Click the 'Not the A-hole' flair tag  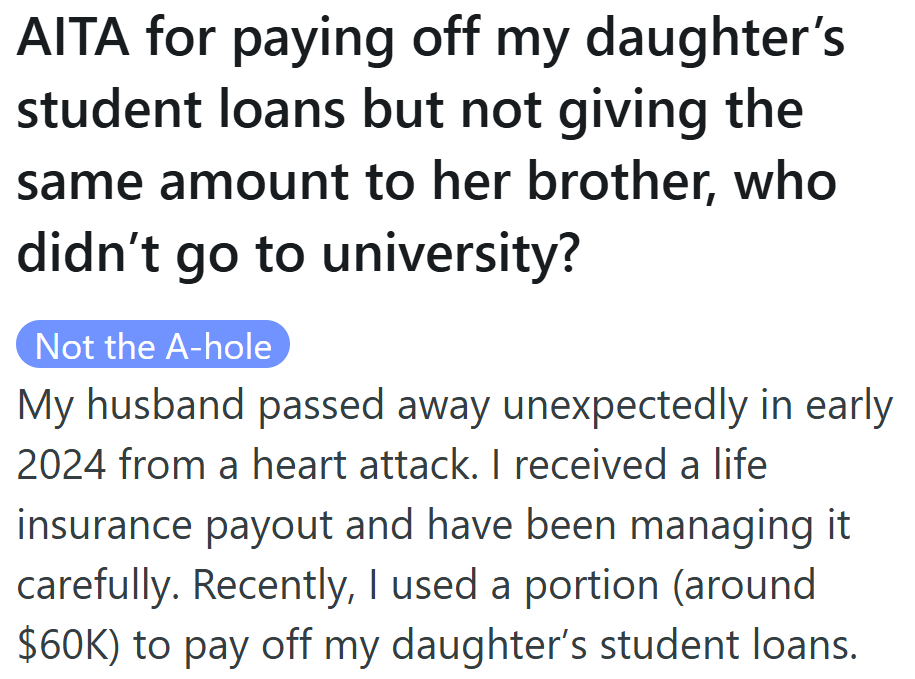(x=153, y=346)
